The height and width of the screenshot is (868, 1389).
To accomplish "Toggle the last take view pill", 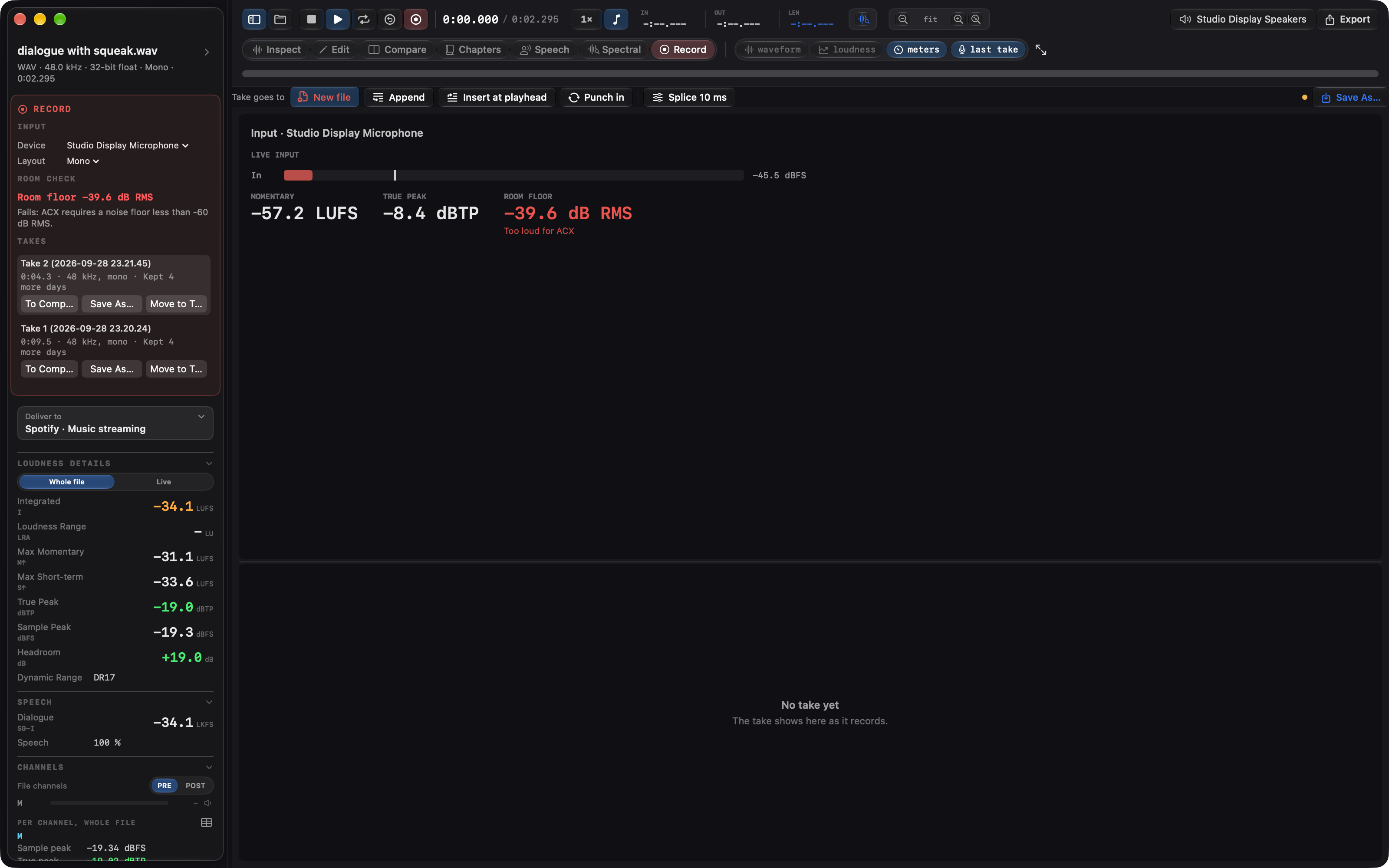I will coord(988,50).
